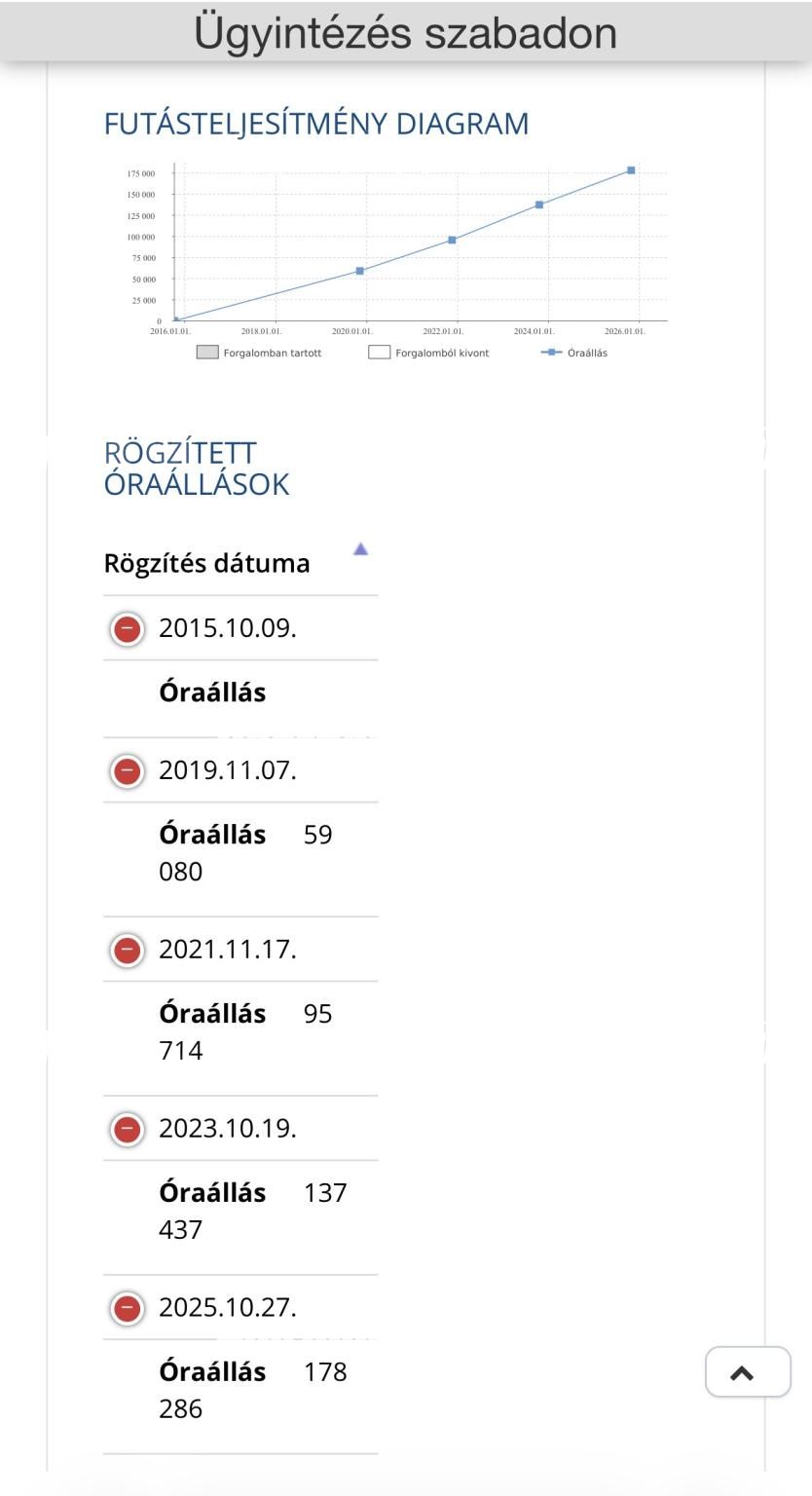812x1496 pixels.
Task: Sort by Rögzítés dátuma arrow icon
Action: click(360, 549)
